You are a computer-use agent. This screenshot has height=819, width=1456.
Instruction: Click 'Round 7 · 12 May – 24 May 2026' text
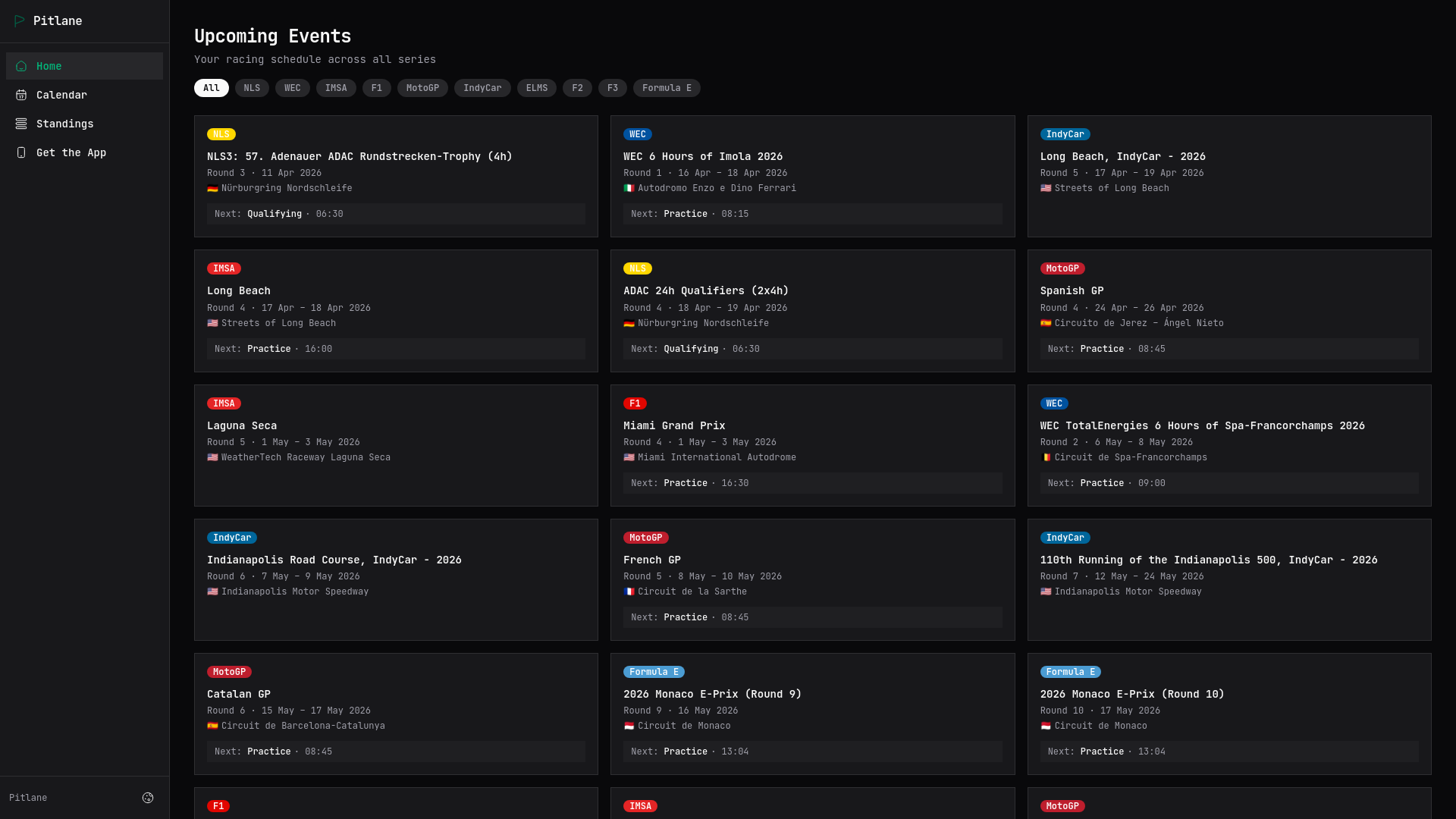tap(1122, 576)
